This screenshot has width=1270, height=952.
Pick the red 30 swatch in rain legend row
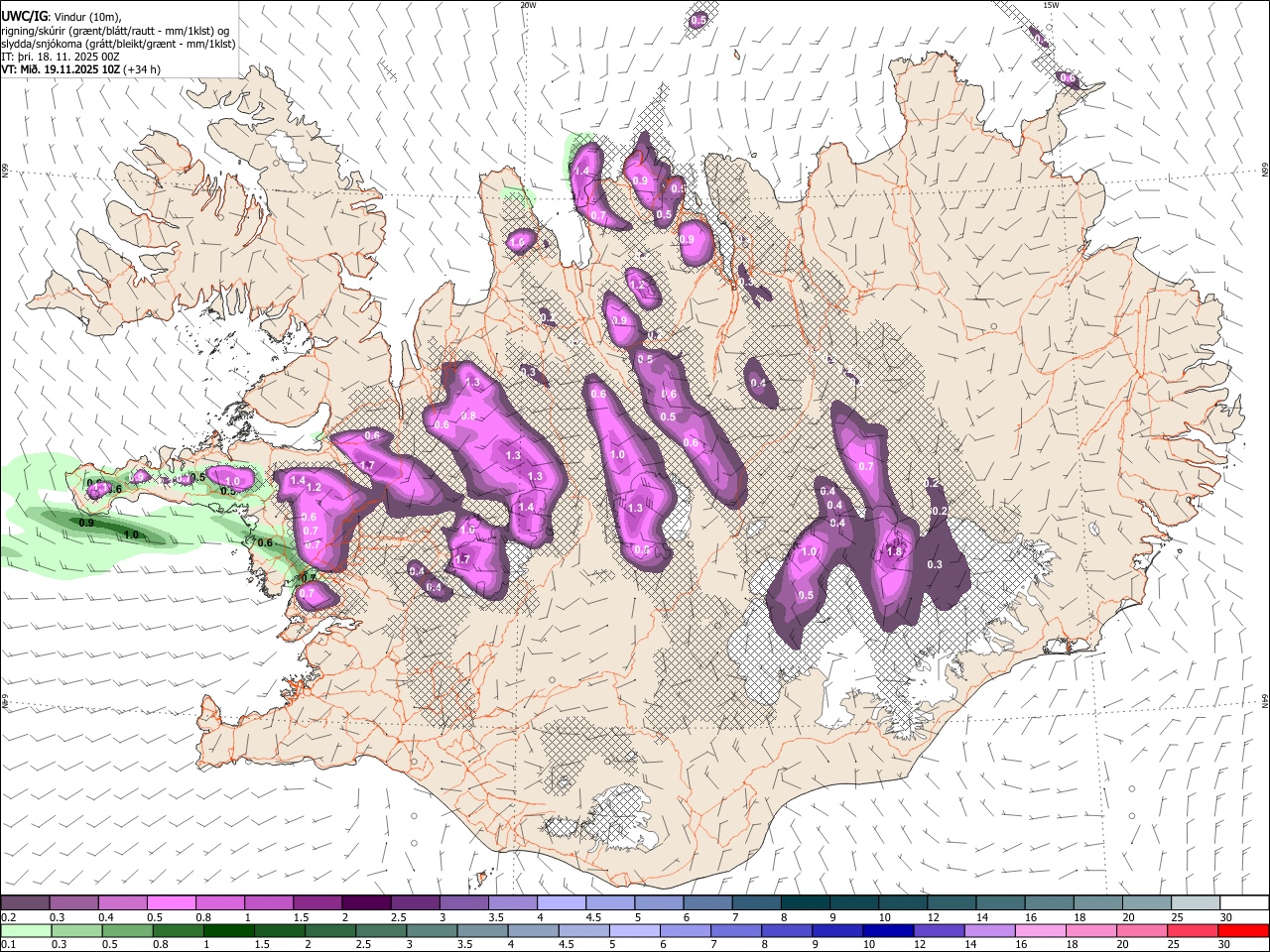coord(1244,930)
